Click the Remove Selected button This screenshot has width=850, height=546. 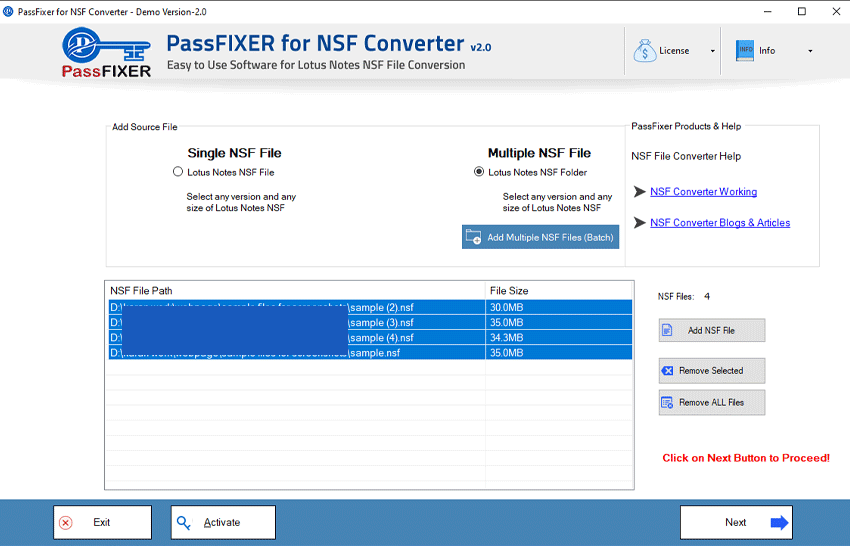[x=712, y=371]
